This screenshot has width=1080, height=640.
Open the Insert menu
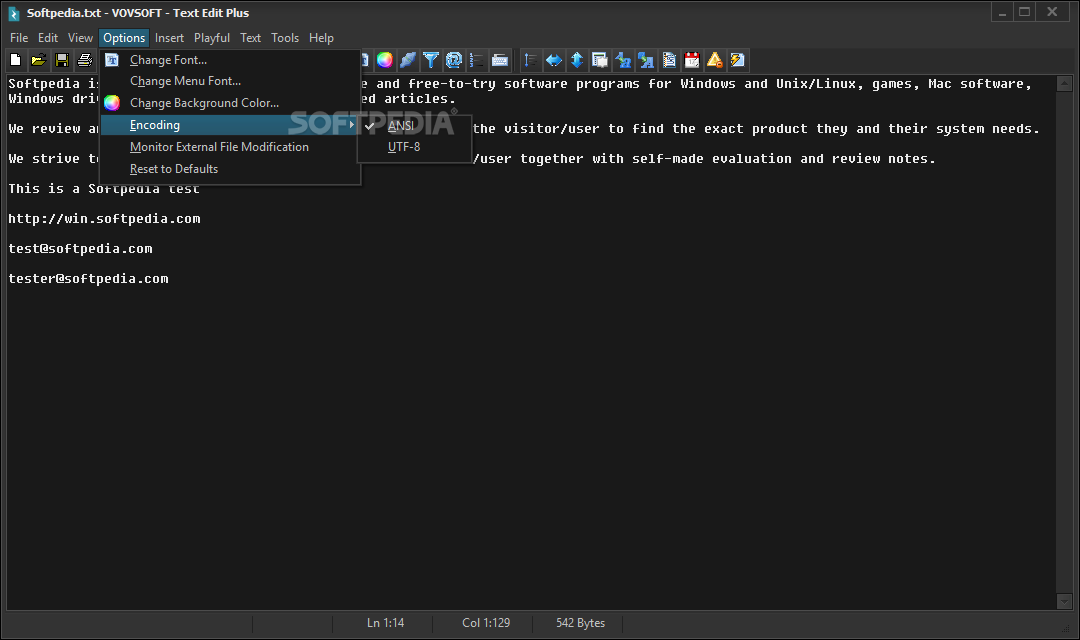click(169, 38)
